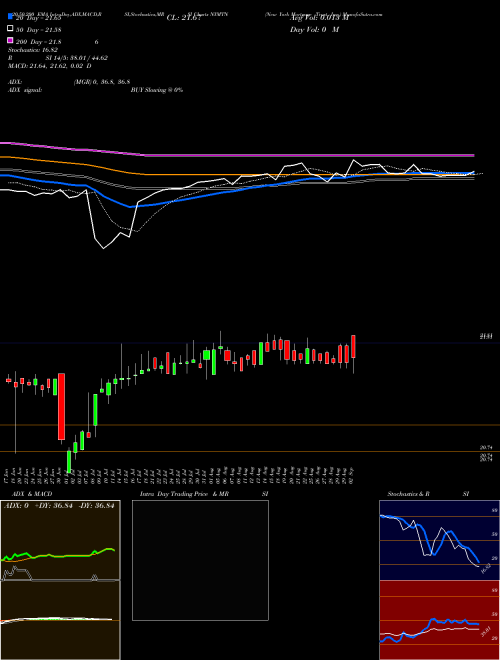Click the magenta 200 Day legend swatch
Screen dimensions: 500x660
tap(10, 40)
